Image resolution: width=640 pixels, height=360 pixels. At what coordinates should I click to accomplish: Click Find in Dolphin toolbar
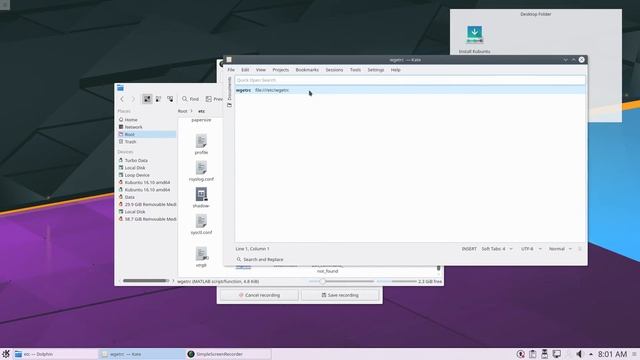(x=190, y=99)
